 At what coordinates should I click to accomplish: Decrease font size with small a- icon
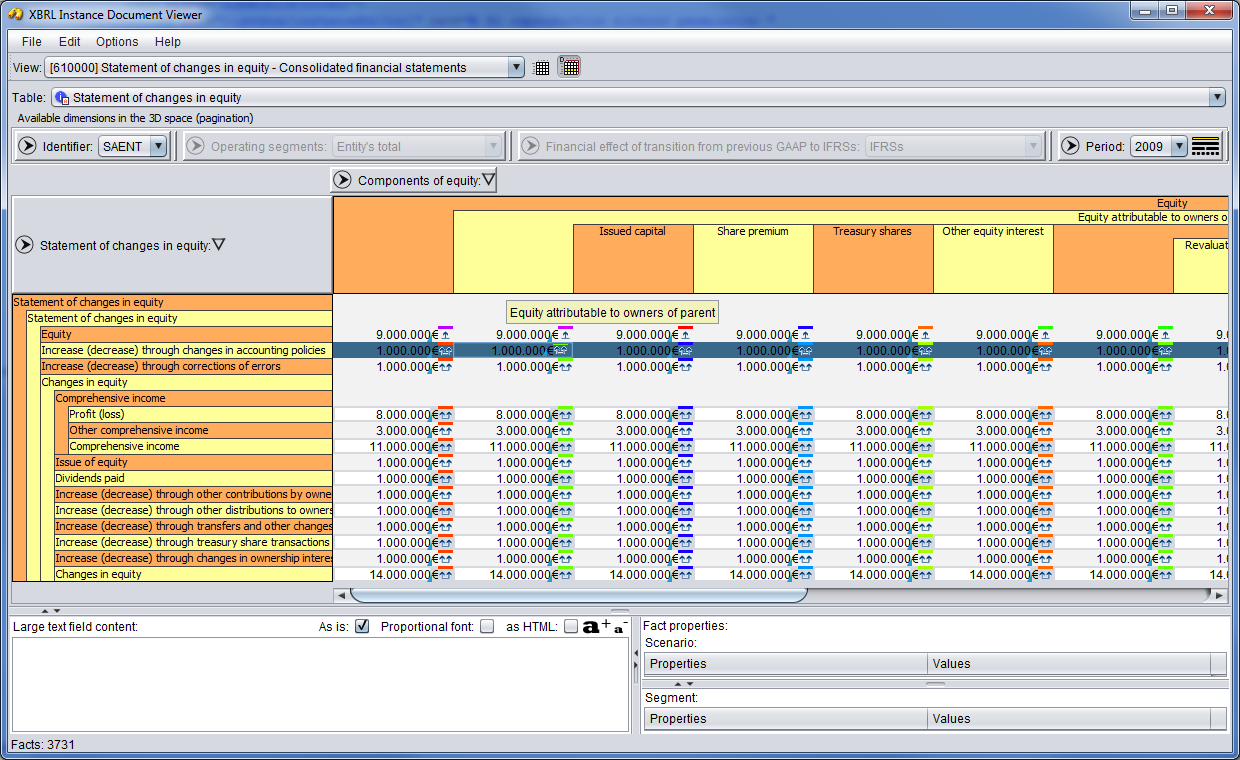(620, 626)
